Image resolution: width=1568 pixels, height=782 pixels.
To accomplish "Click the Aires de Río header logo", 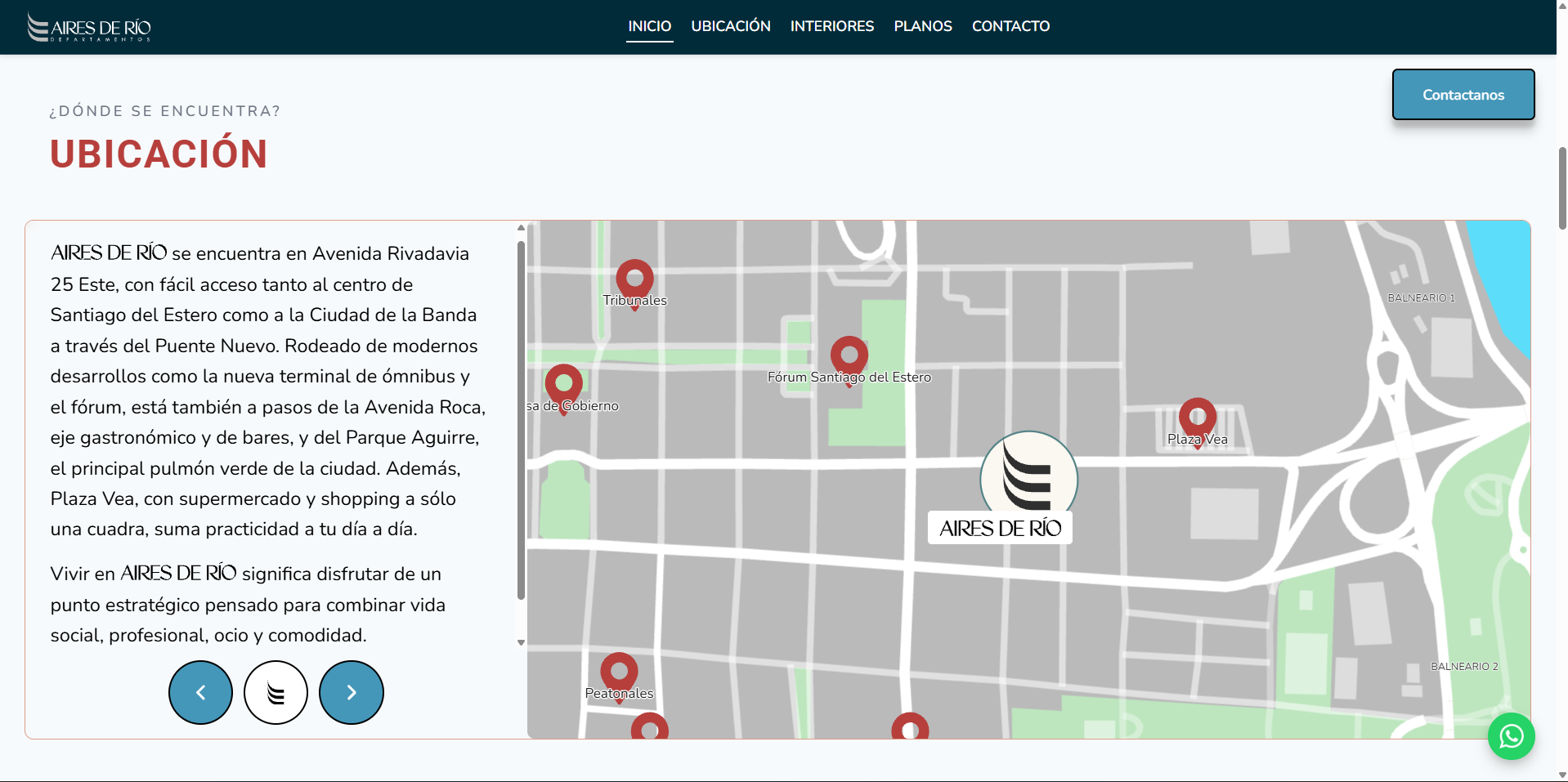I will click(89, 27).
